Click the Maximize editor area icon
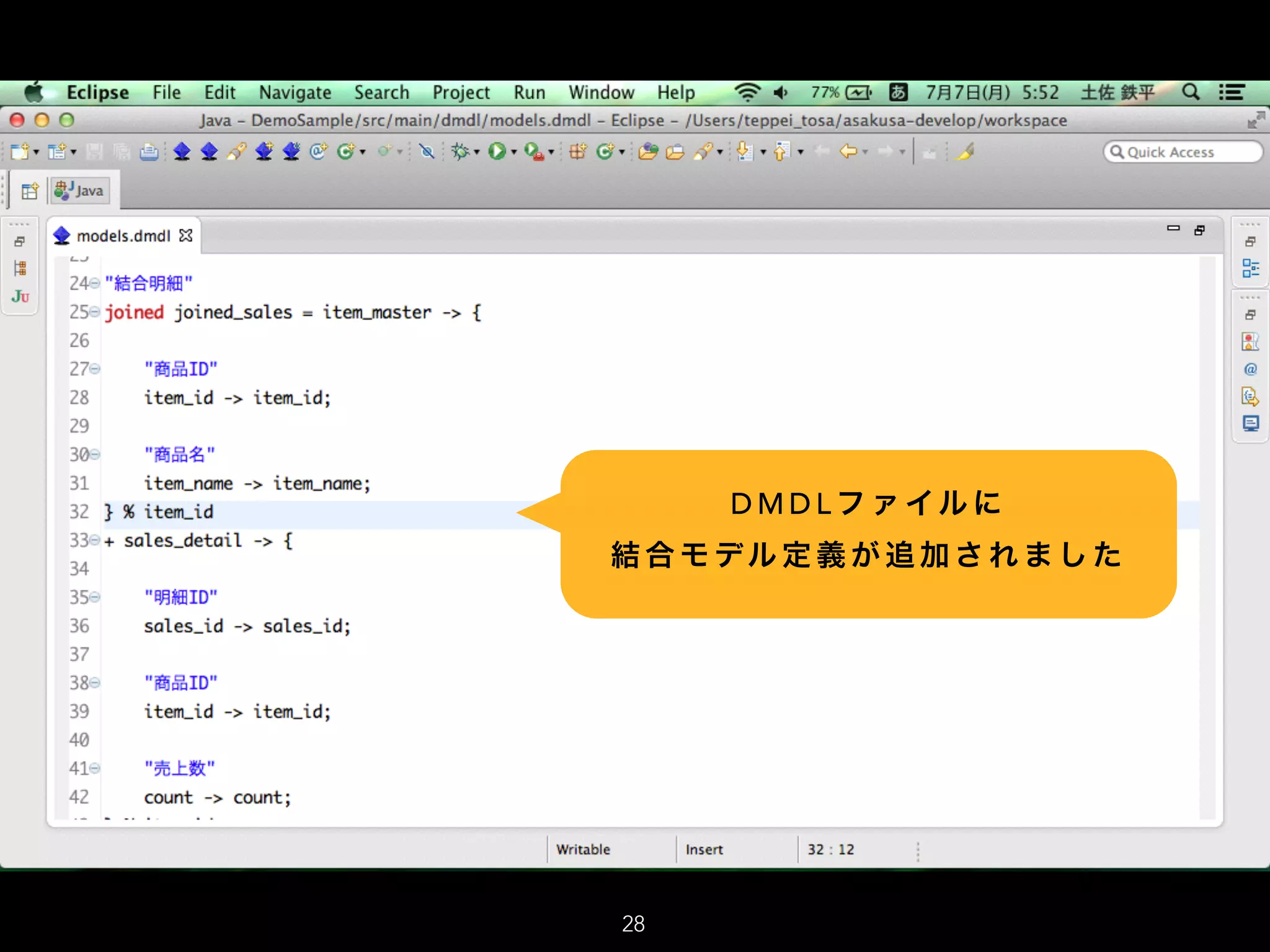1270x952 pixels. click(1200, 230)
